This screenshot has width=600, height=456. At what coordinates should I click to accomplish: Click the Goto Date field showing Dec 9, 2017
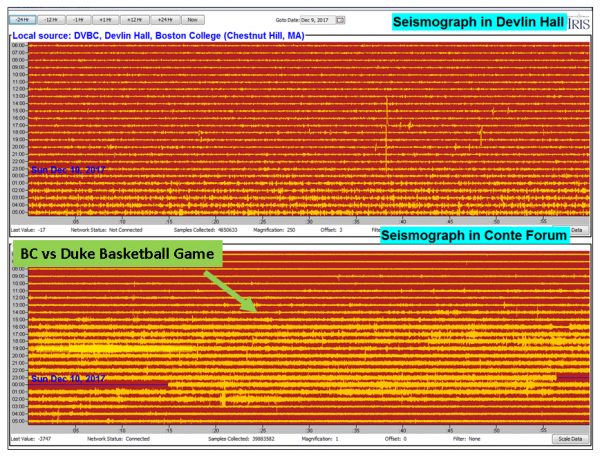(318, 20)
